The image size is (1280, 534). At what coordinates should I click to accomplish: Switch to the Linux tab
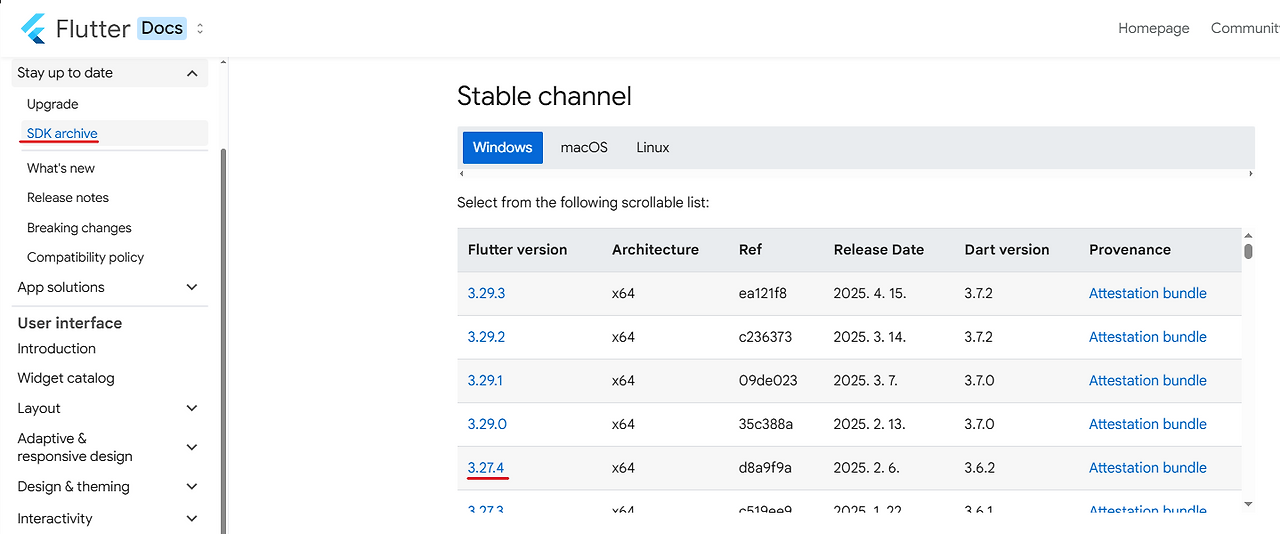click(x=653, y=147)
